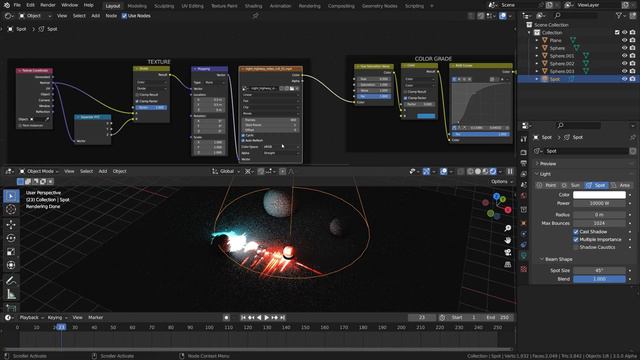Viewport: 640px width, 360px height.
Task: Open the Playback dropdown in timeline
Action: (31, 318)
